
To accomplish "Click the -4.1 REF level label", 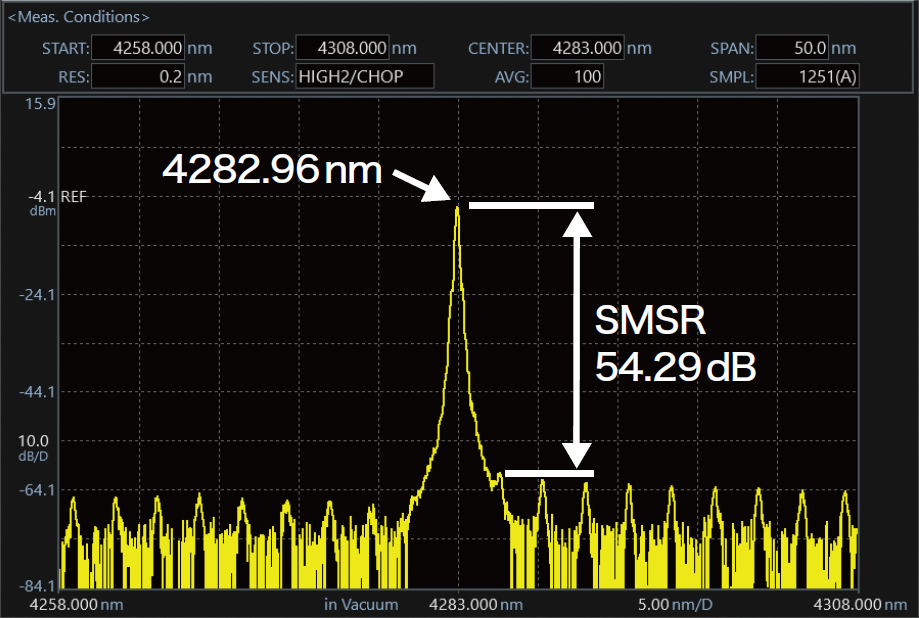I will (57, 196).
